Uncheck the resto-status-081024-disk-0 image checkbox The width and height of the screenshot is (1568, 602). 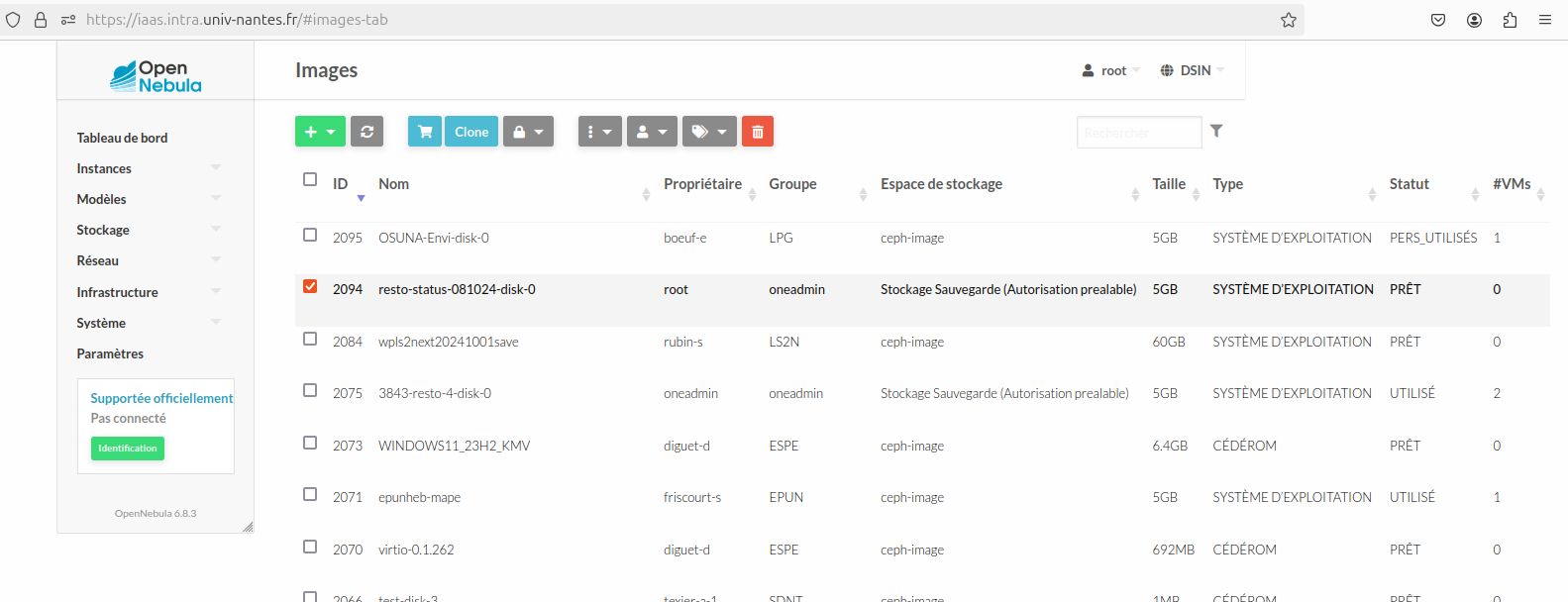310,287
